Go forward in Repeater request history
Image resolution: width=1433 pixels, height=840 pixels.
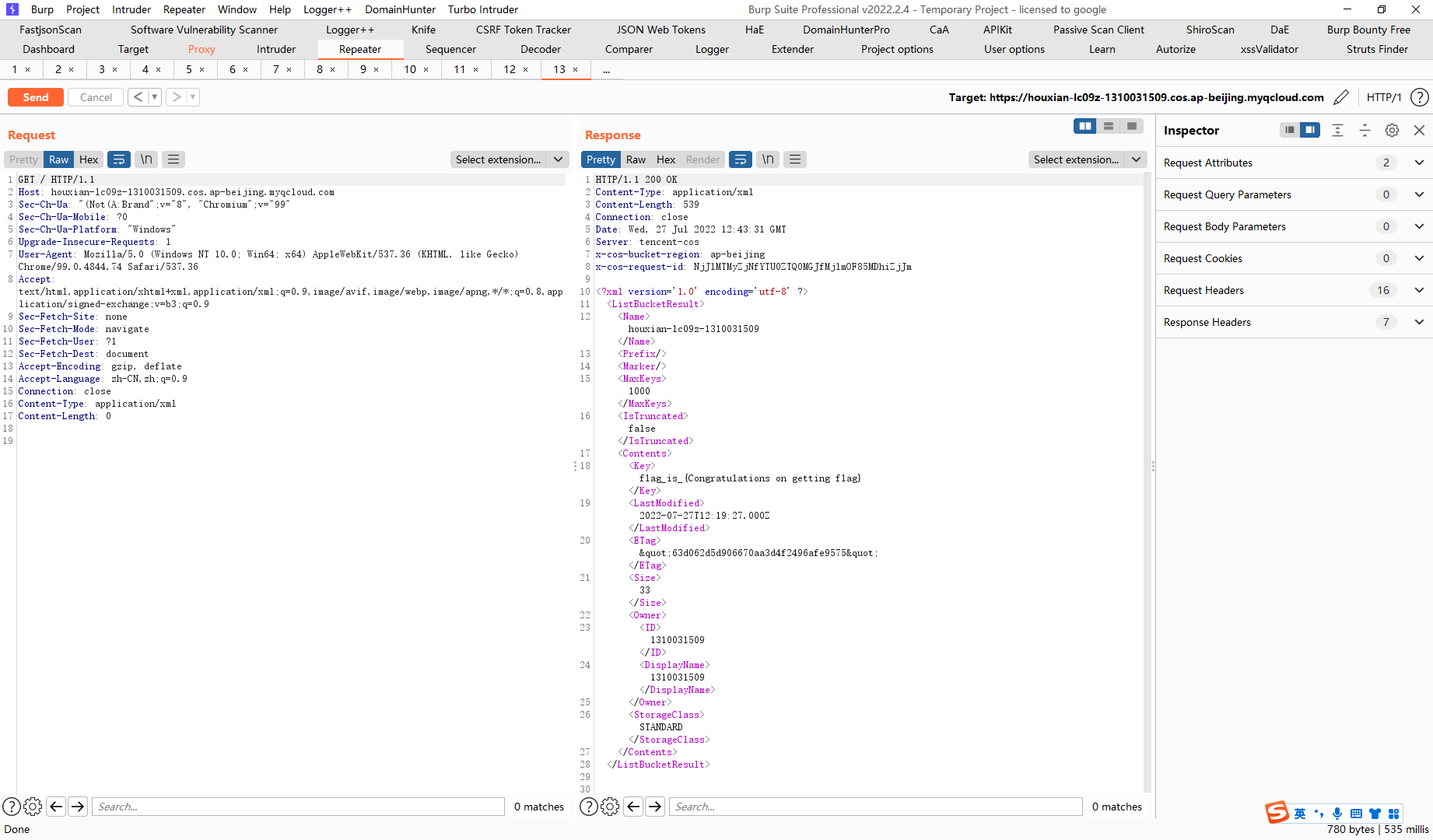pos(177,97)
